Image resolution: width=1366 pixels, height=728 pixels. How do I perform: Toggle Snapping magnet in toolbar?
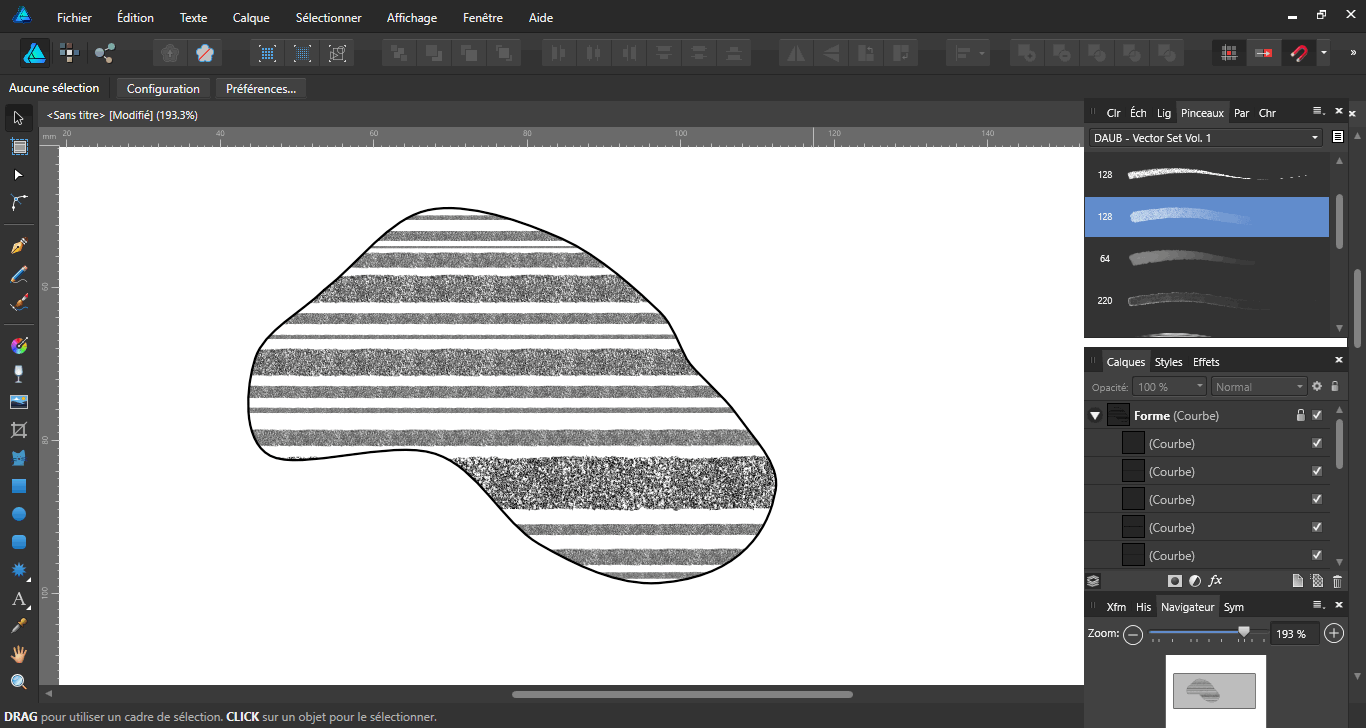1298,53
